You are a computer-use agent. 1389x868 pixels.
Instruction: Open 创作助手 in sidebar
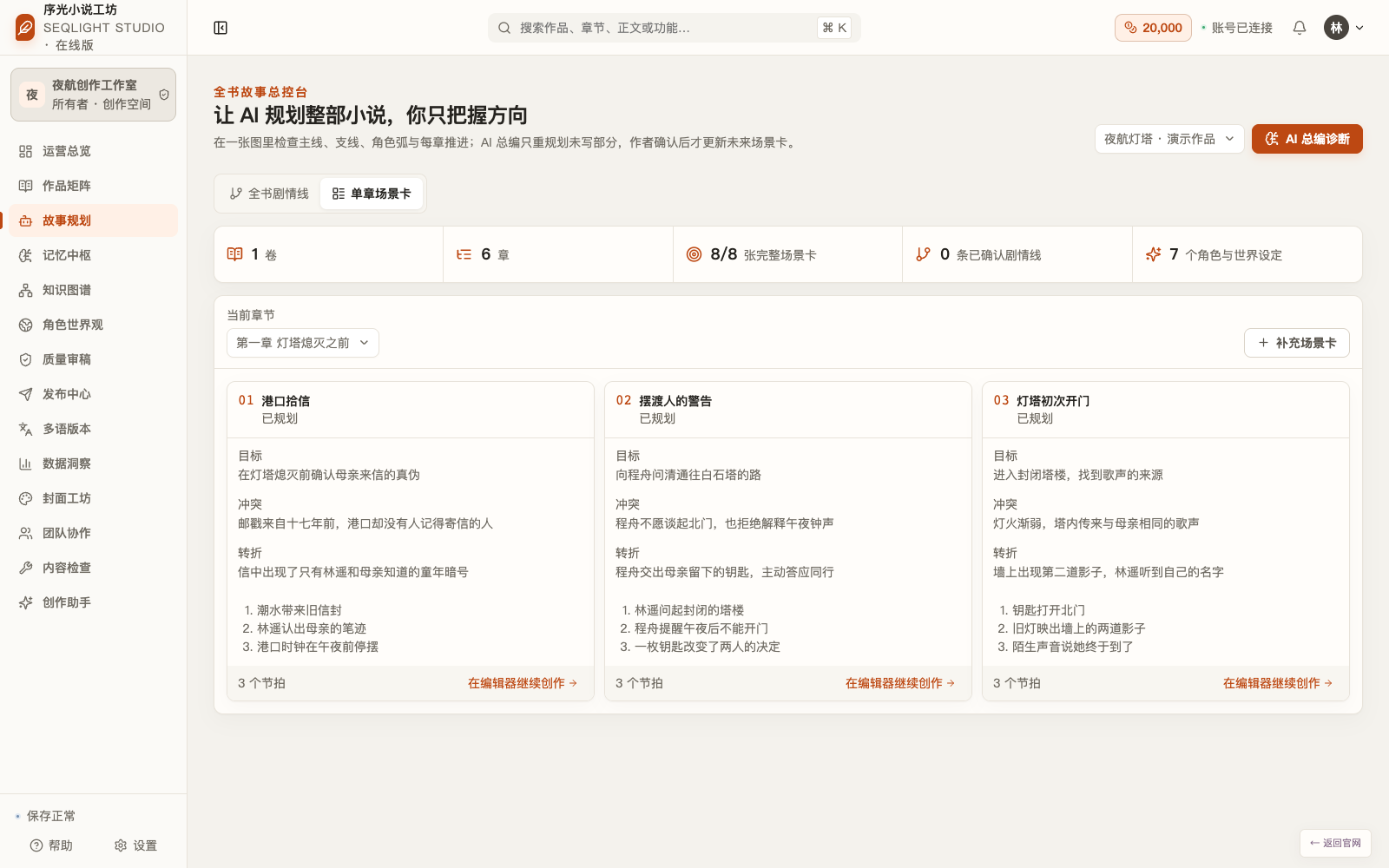[94, 602]
